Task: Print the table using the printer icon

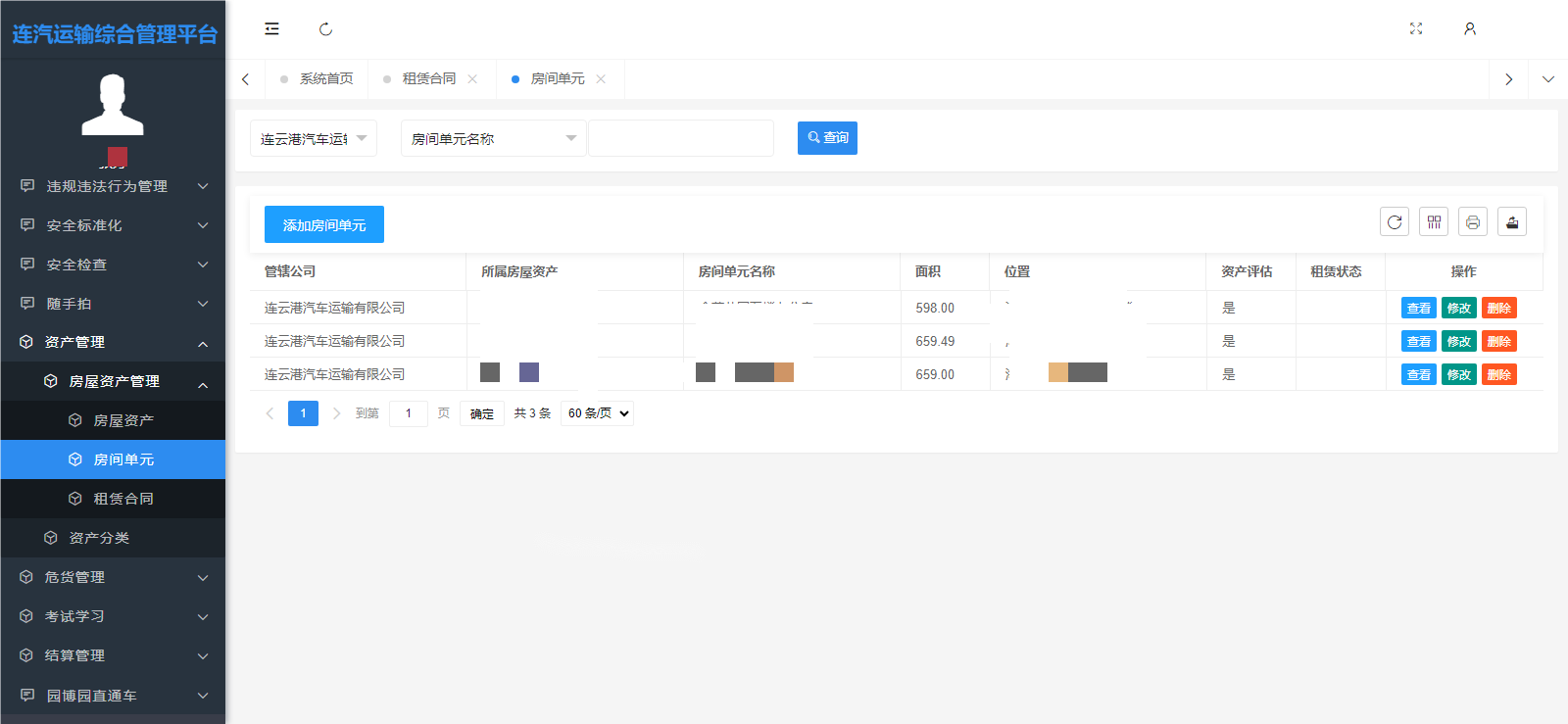Action: (x=1472, y=222)
